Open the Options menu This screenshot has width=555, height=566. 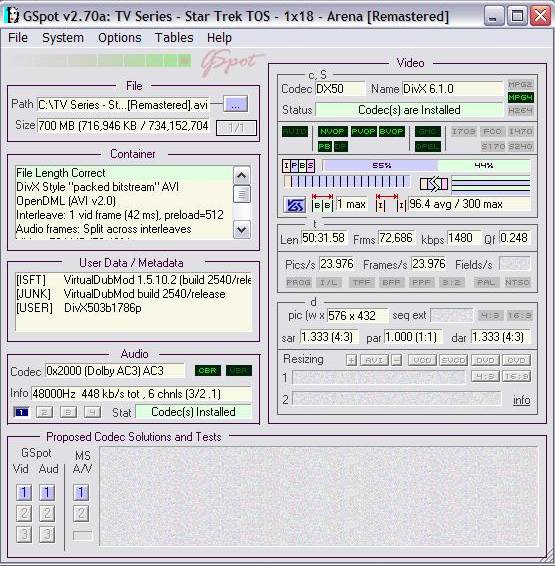tap(119, 38)
